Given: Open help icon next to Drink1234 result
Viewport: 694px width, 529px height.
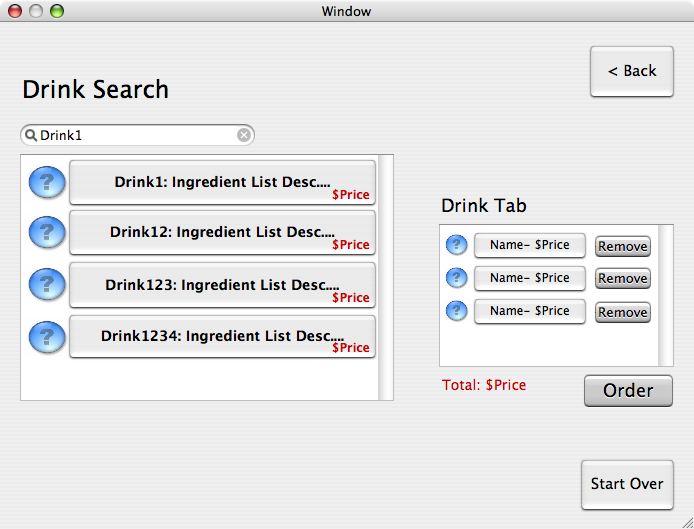Looking at the screenshot, I should [x=47, y=336].
